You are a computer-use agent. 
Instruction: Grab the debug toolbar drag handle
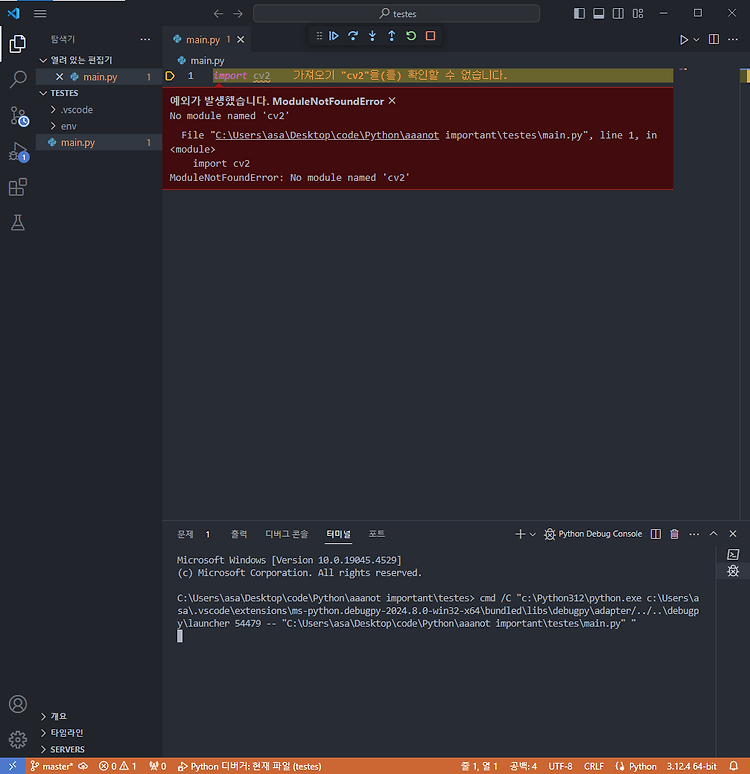tap(319, 36)
